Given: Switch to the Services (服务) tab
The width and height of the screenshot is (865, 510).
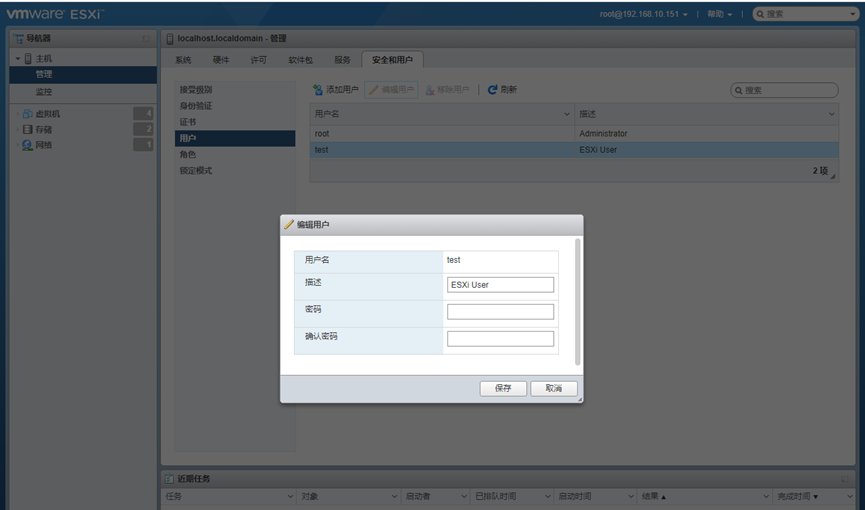Looking at the screenshot, I should tap(342, 60).
